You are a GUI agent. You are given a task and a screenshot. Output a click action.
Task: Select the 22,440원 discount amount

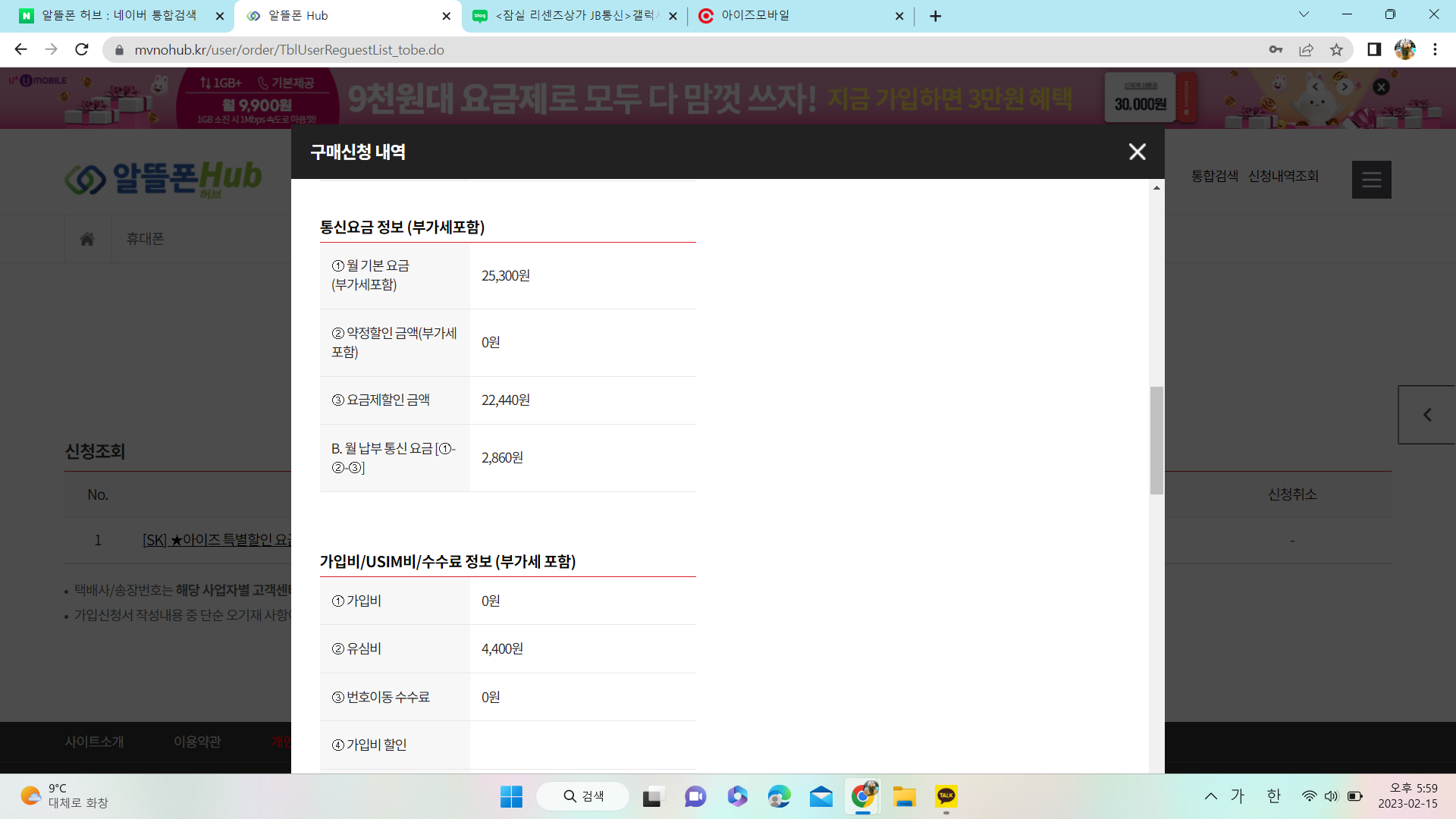tap(506, 400)
